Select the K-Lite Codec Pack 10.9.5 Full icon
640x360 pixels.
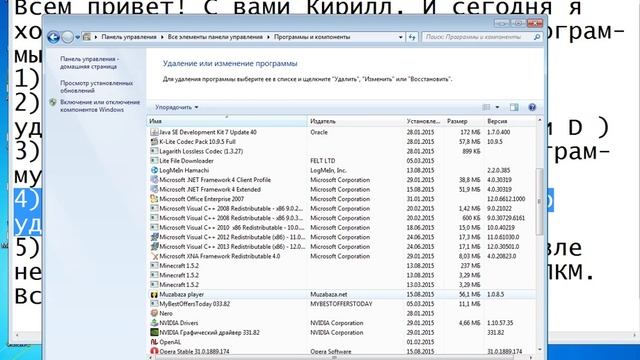coord(154,142)
